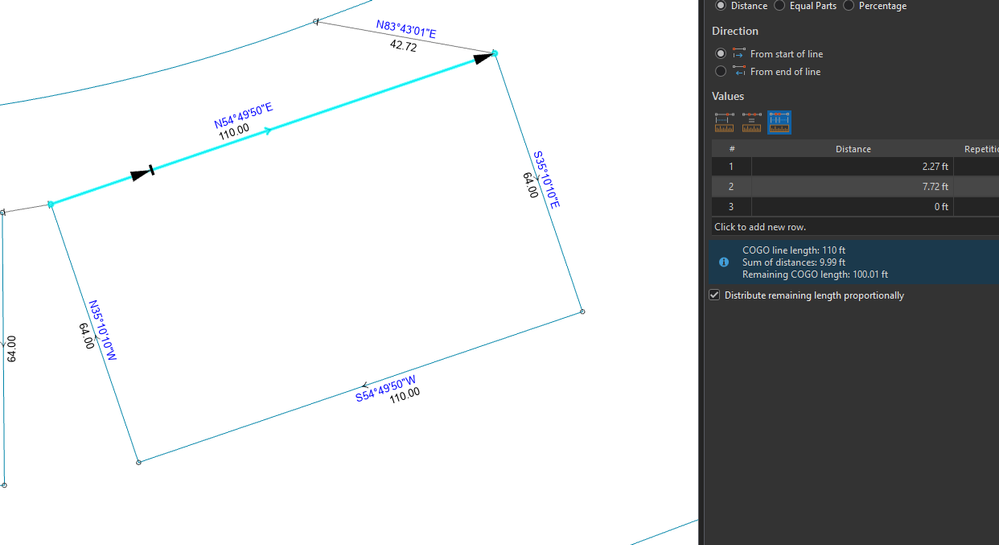The image size is (999, 545).
Task: Click the 42.72 distance label
Action: [x=403, y=46]
